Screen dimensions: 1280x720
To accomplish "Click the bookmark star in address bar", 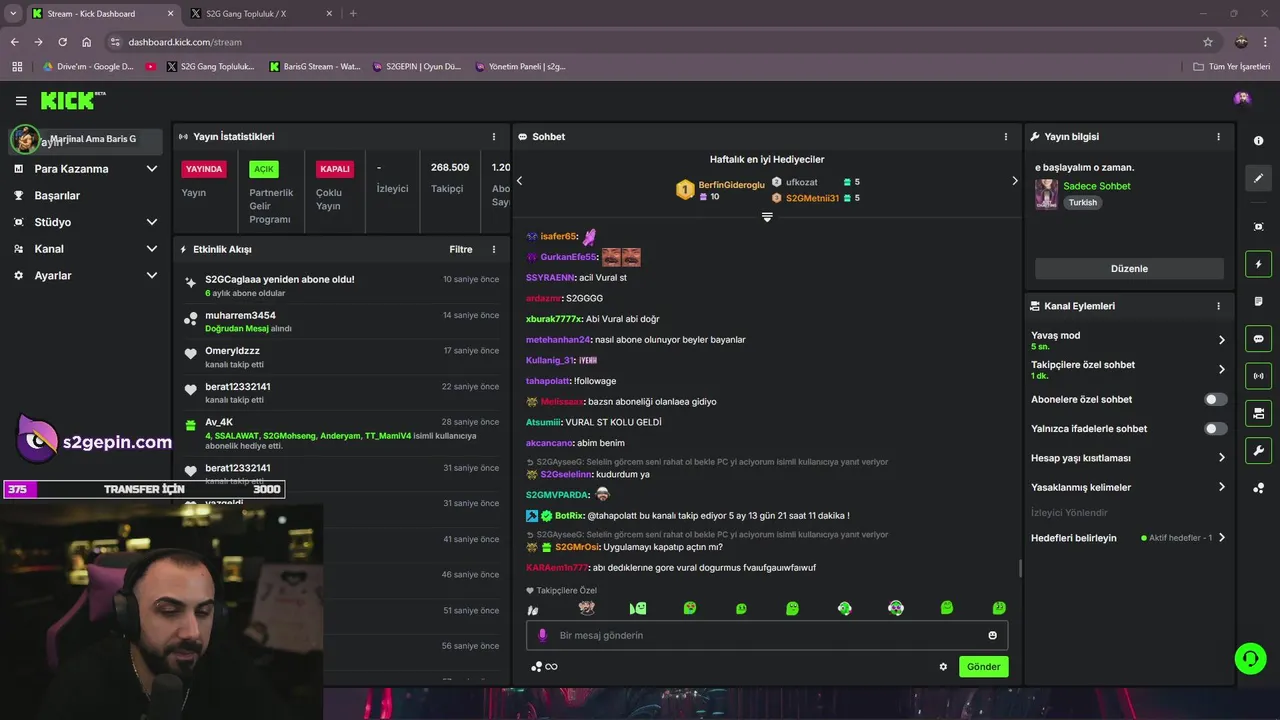I will pyautogui.click(x=1208, y=42).
